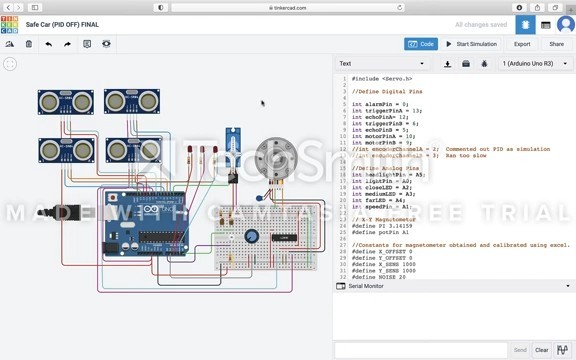The height and width of the screenshot is (360, 576).
Task: Click the serial monitor input field
Action: tap(421, 350)
